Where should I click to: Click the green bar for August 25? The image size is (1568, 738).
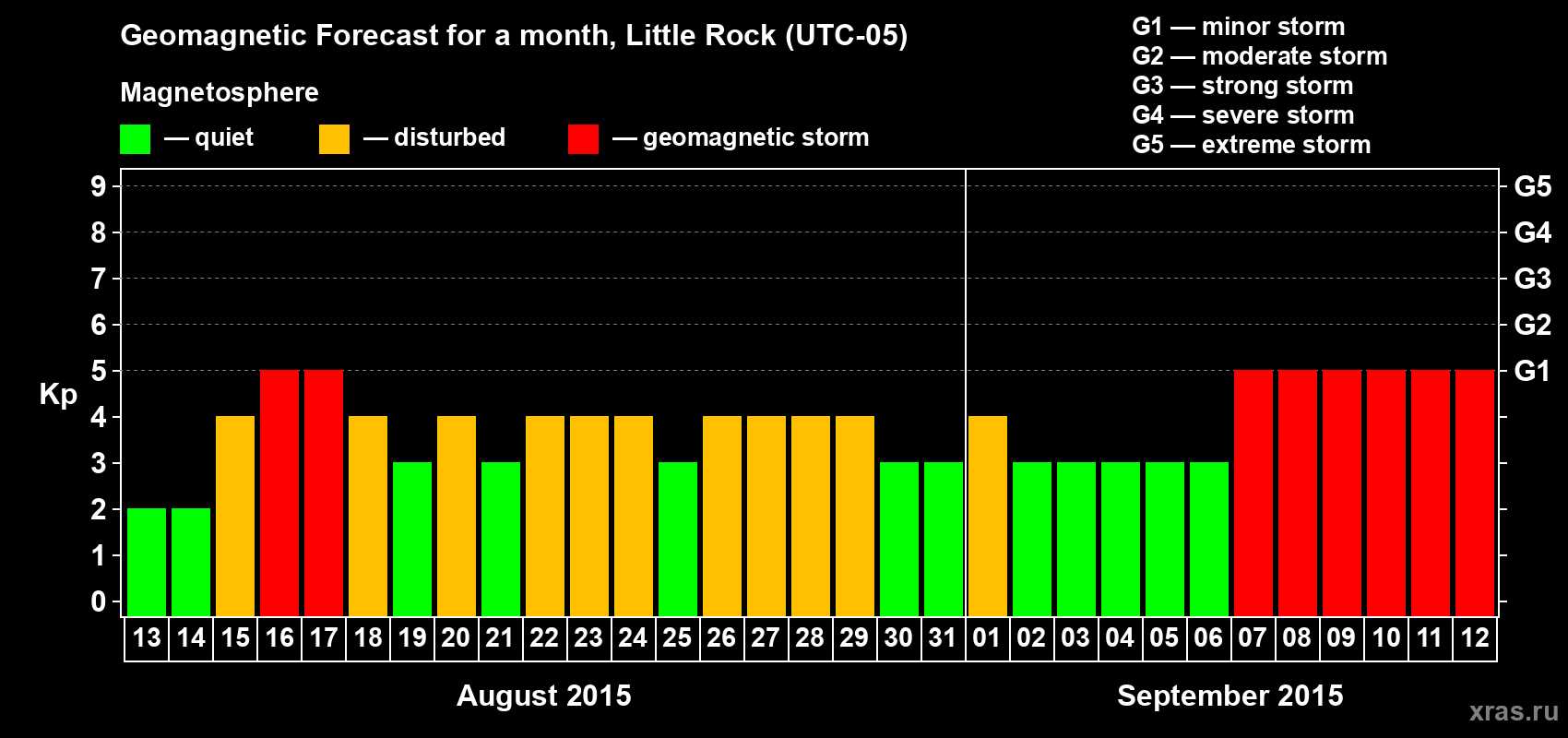click(678, 539)
